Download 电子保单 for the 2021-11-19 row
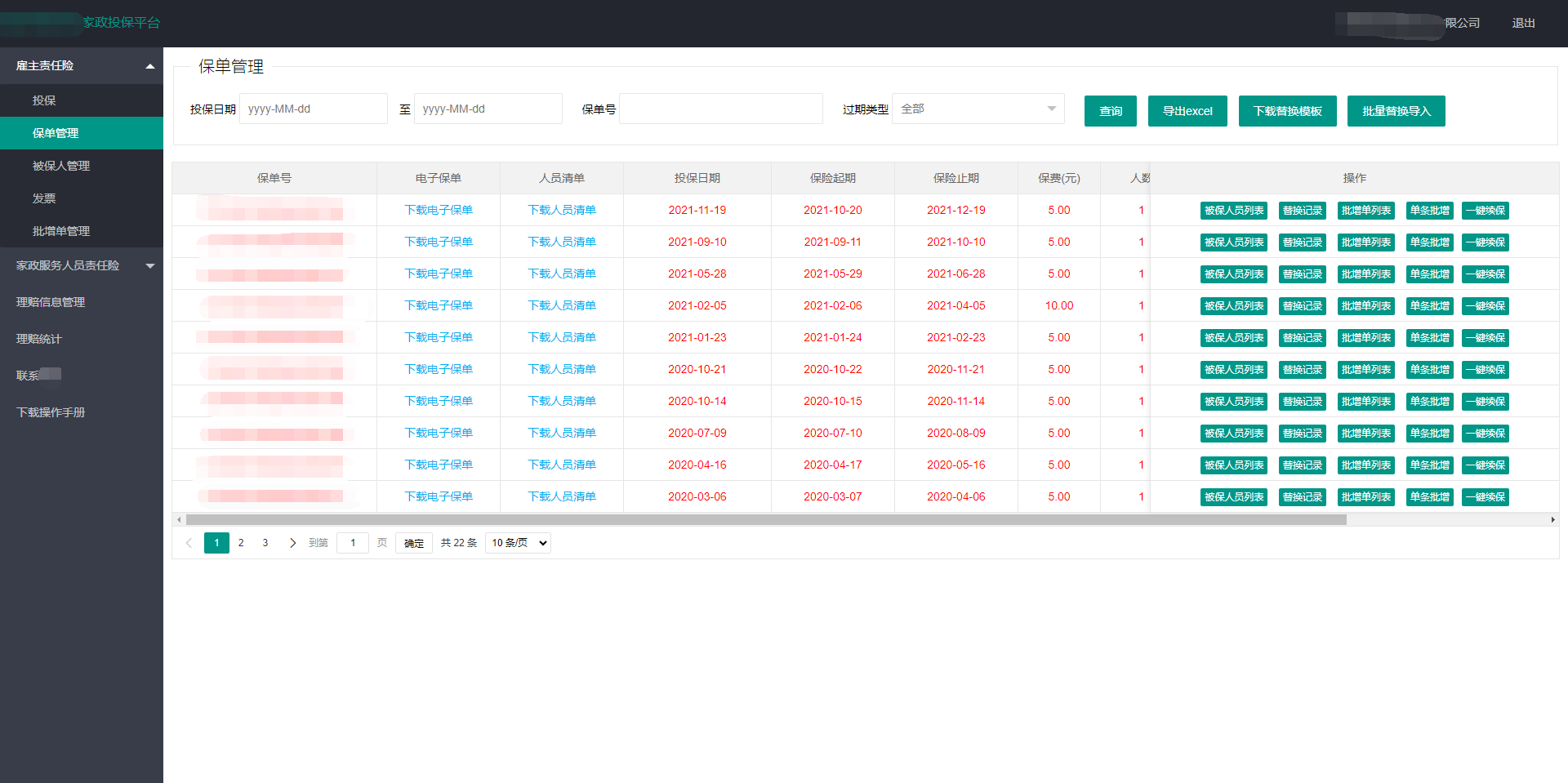The height and width of the screenshot is (783, 1568). tap(439, 210)
